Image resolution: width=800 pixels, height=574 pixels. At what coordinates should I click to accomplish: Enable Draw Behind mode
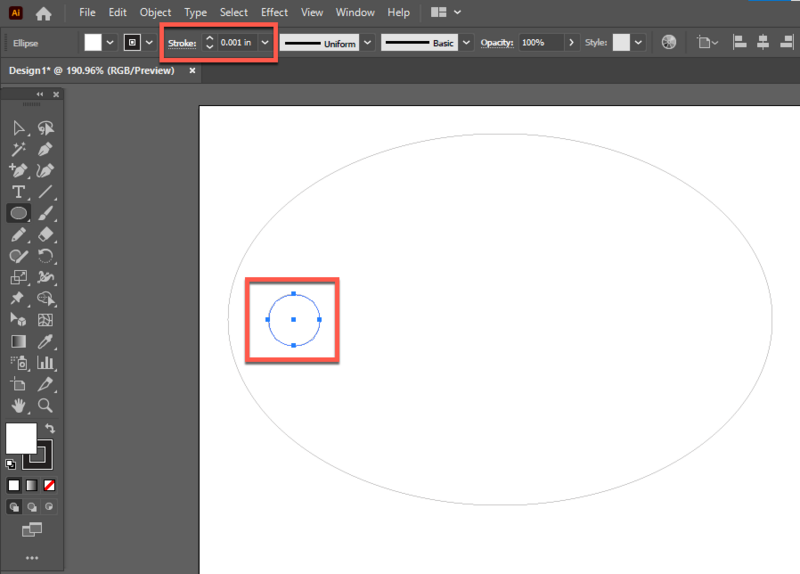pyautogui.click(x=32, y=507)
